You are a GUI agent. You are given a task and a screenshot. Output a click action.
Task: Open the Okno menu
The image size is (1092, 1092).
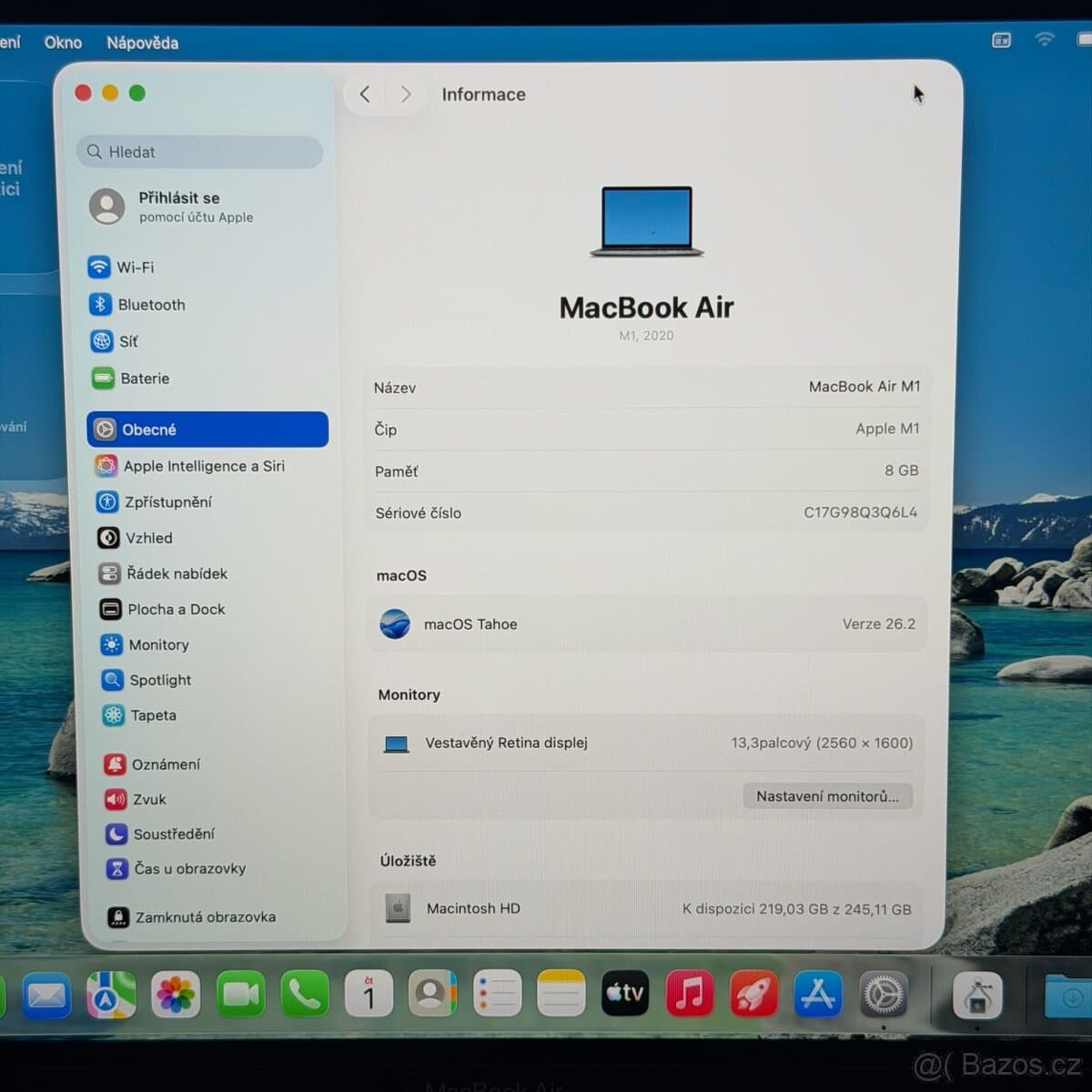coord(63,43)
